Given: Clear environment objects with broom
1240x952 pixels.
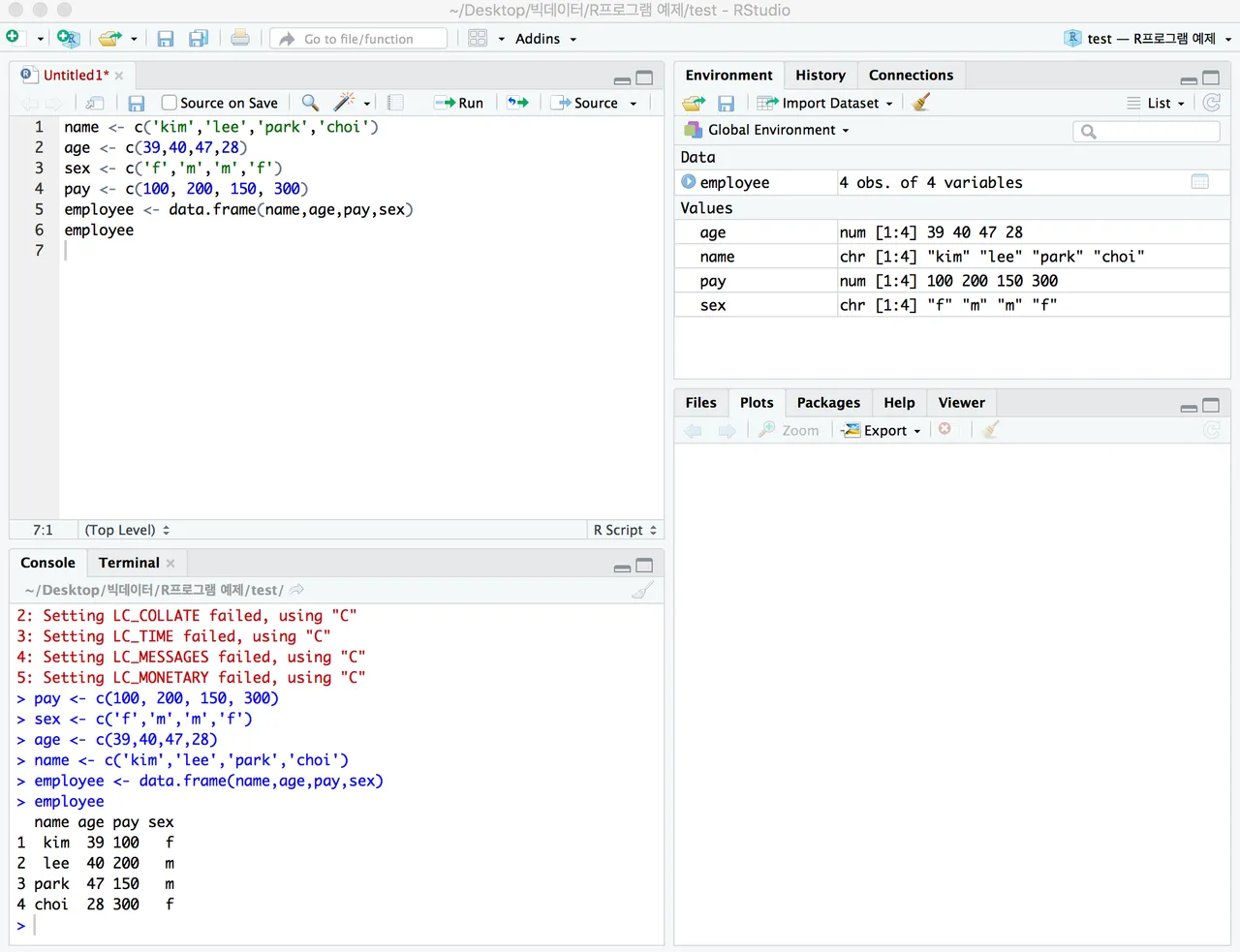Looking at the screenshot, I should point(920,102).
